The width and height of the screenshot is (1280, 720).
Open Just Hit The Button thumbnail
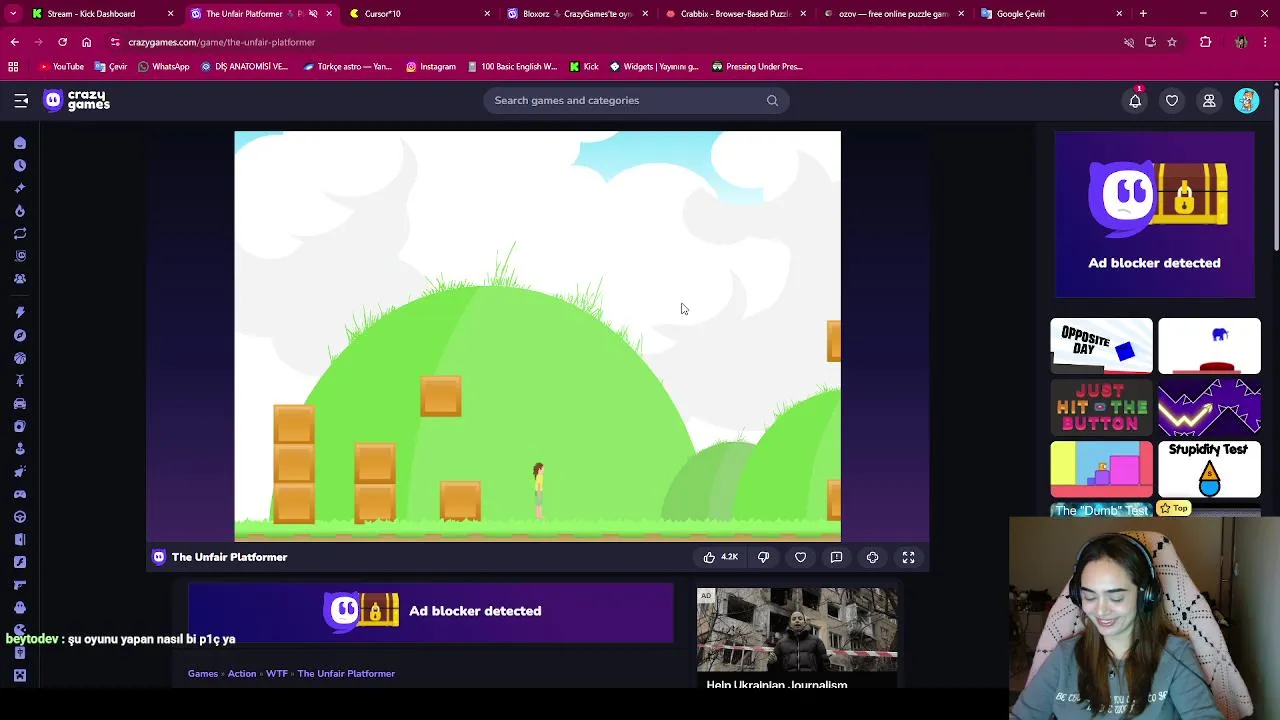point(1101,407)
